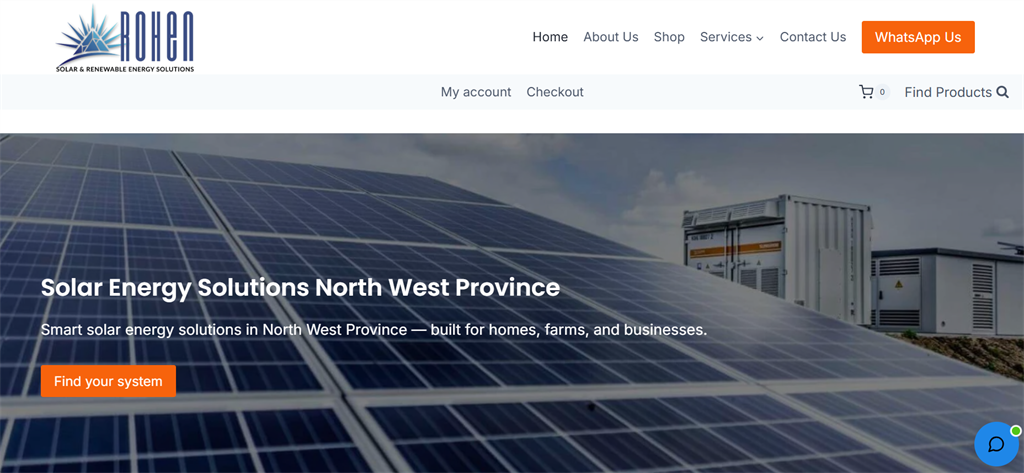Click the magnifier search icon
Image resolution: width=1024 pixels, height=473 pixels.
click(x=1002, y=92)
